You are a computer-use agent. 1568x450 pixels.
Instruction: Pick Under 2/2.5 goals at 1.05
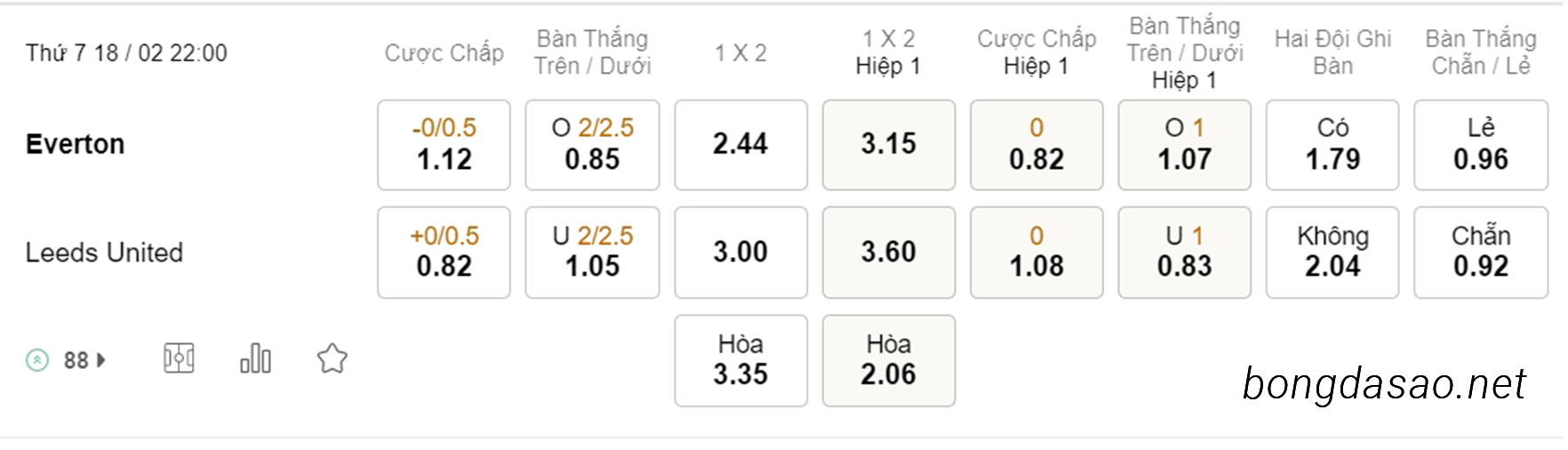(x=592, y=253)
